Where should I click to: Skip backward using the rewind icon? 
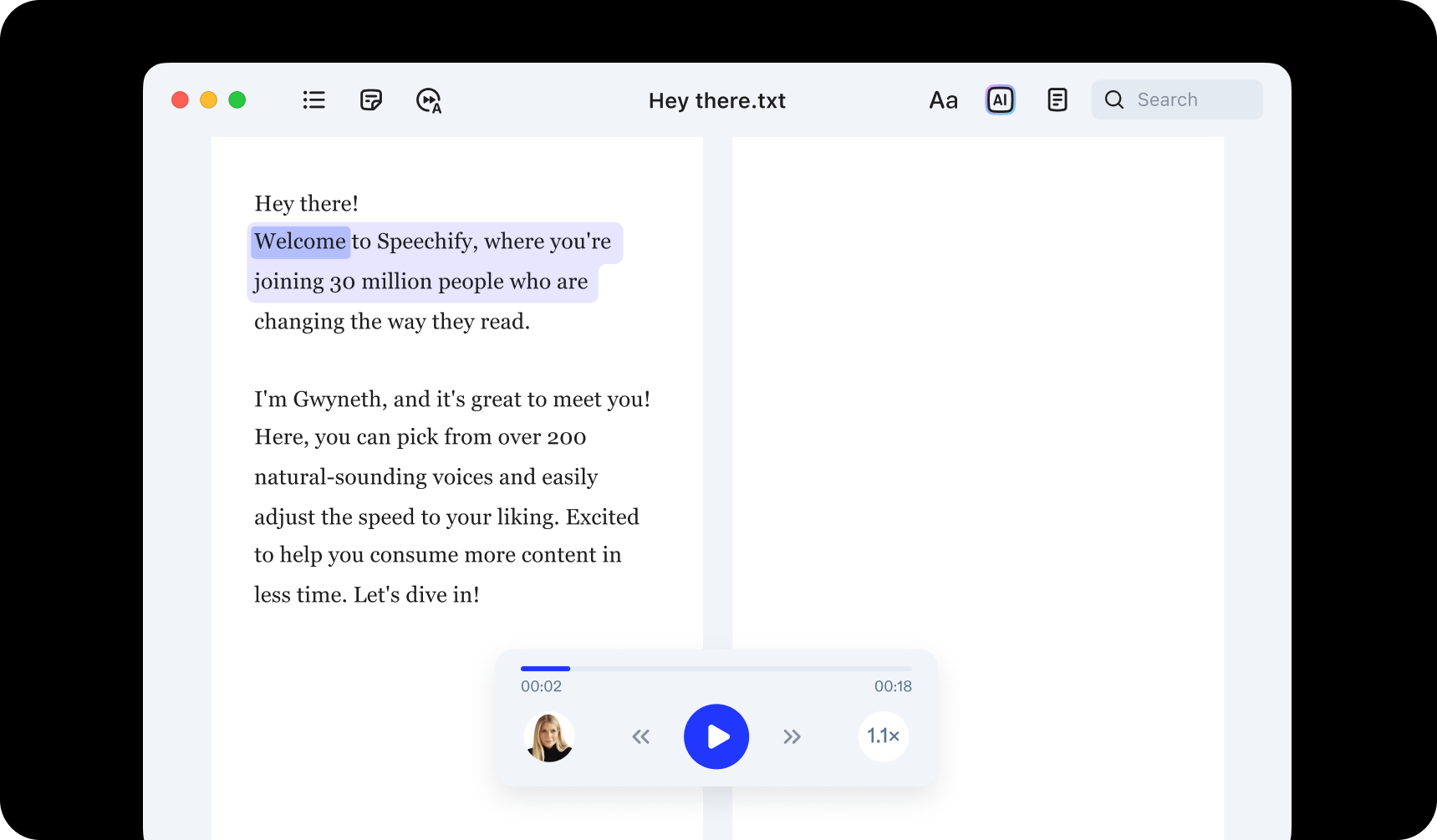pos(640,736)
